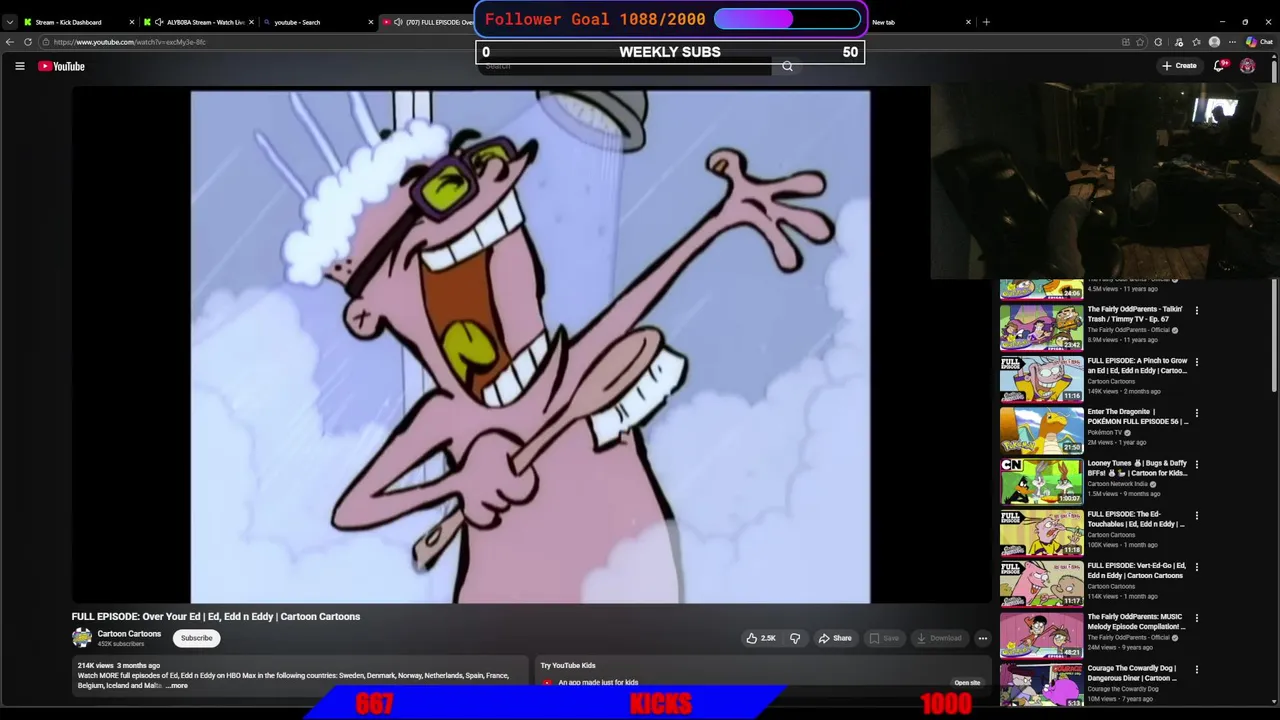Go back with the browser back arrow

pyautogui.click(x=10, y=42)
